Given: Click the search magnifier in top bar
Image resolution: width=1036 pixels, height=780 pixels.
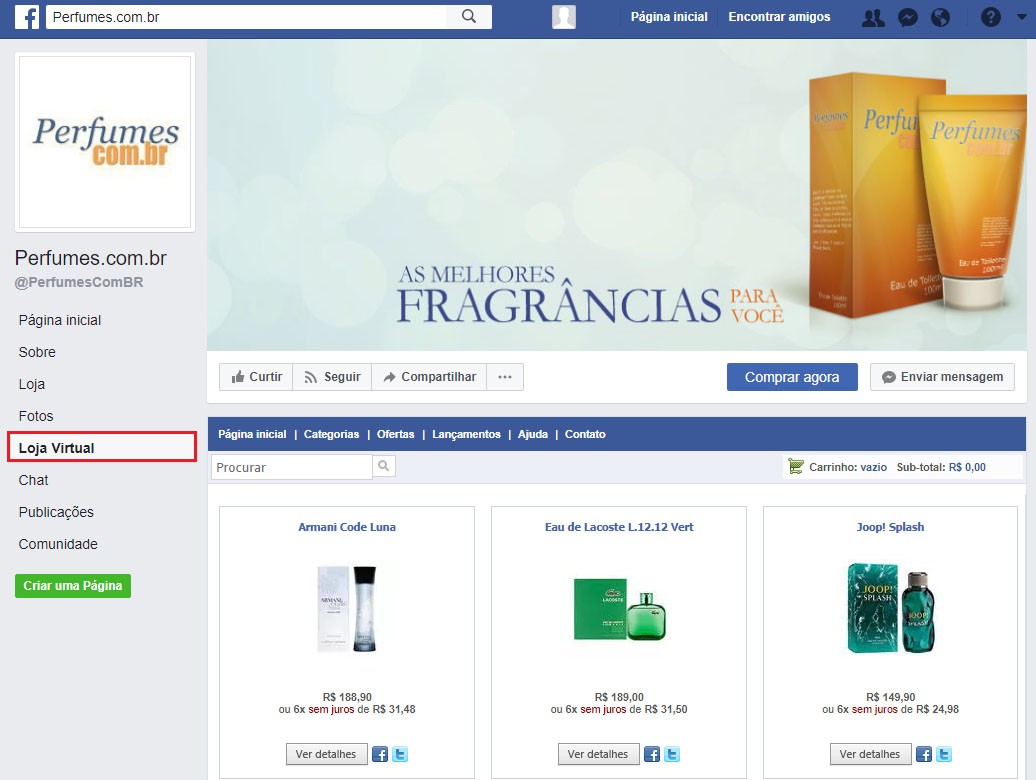Looking at the screenshot, I should point(468,17).
